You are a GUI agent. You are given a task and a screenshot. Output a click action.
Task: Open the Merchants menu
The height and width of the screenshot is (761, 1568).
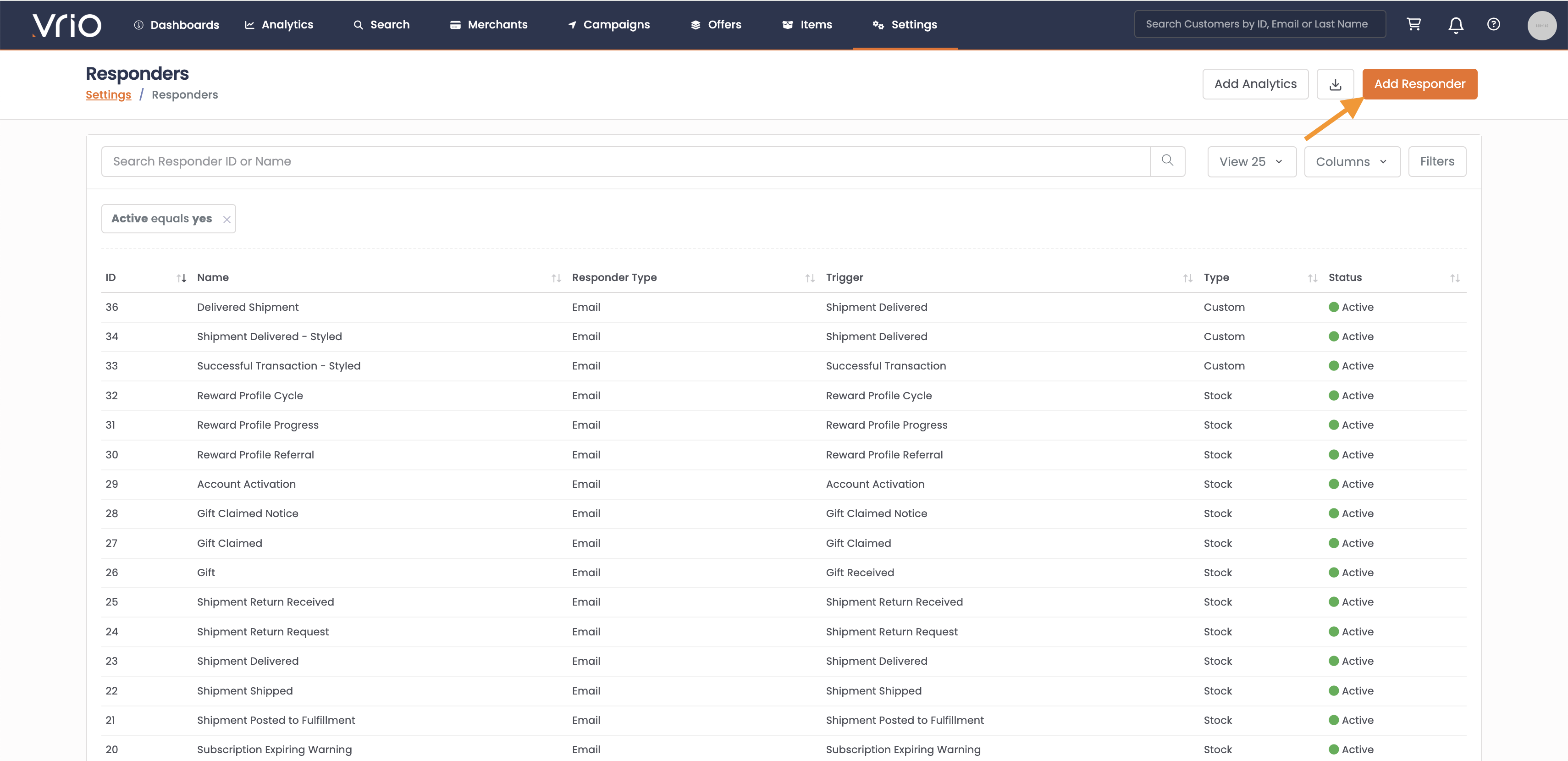coord(489,25)
